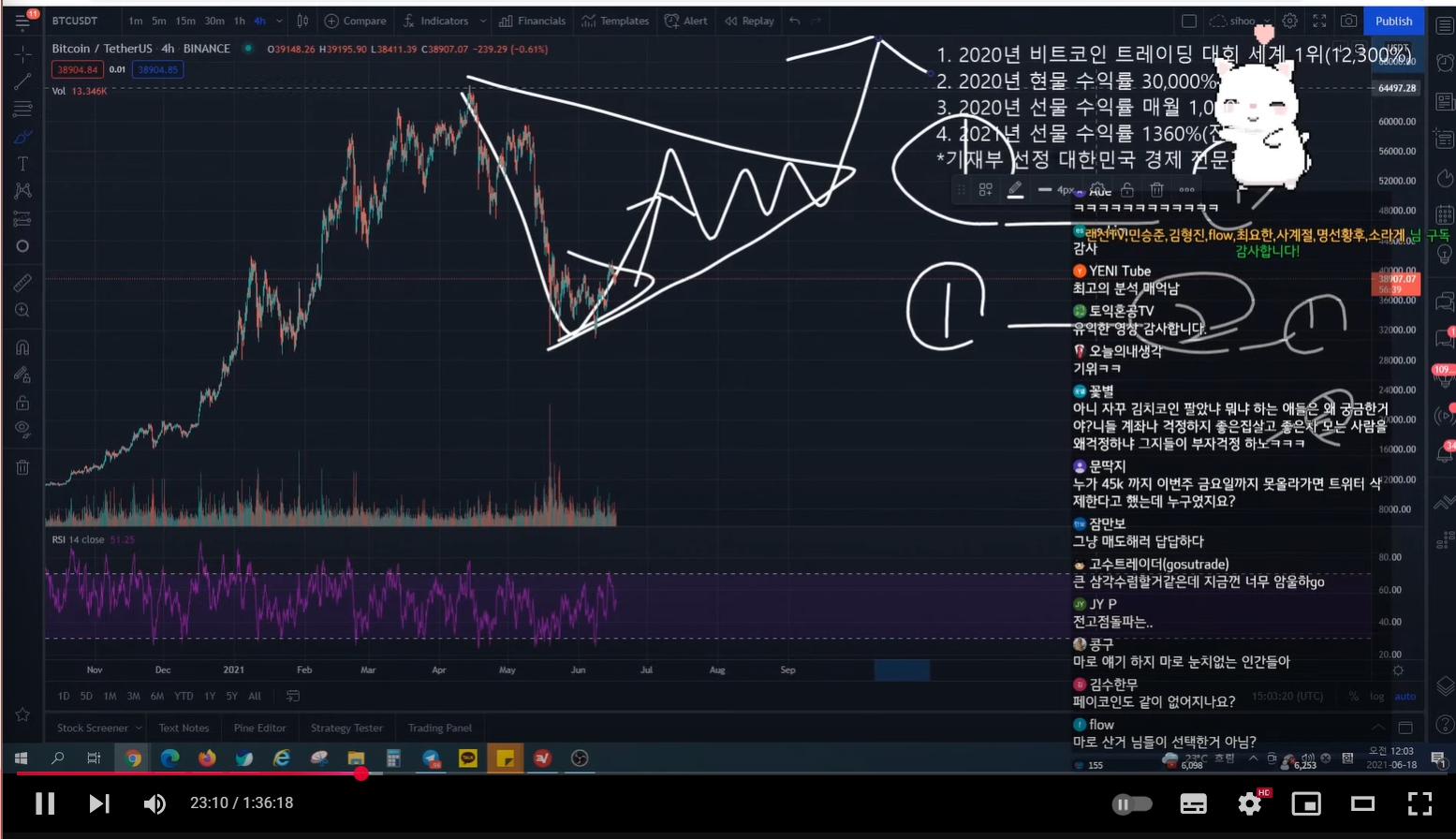The height and width of the screenshot is (839, 1456).
Task: Select the 15m timeframe
Action: (185, 21)
